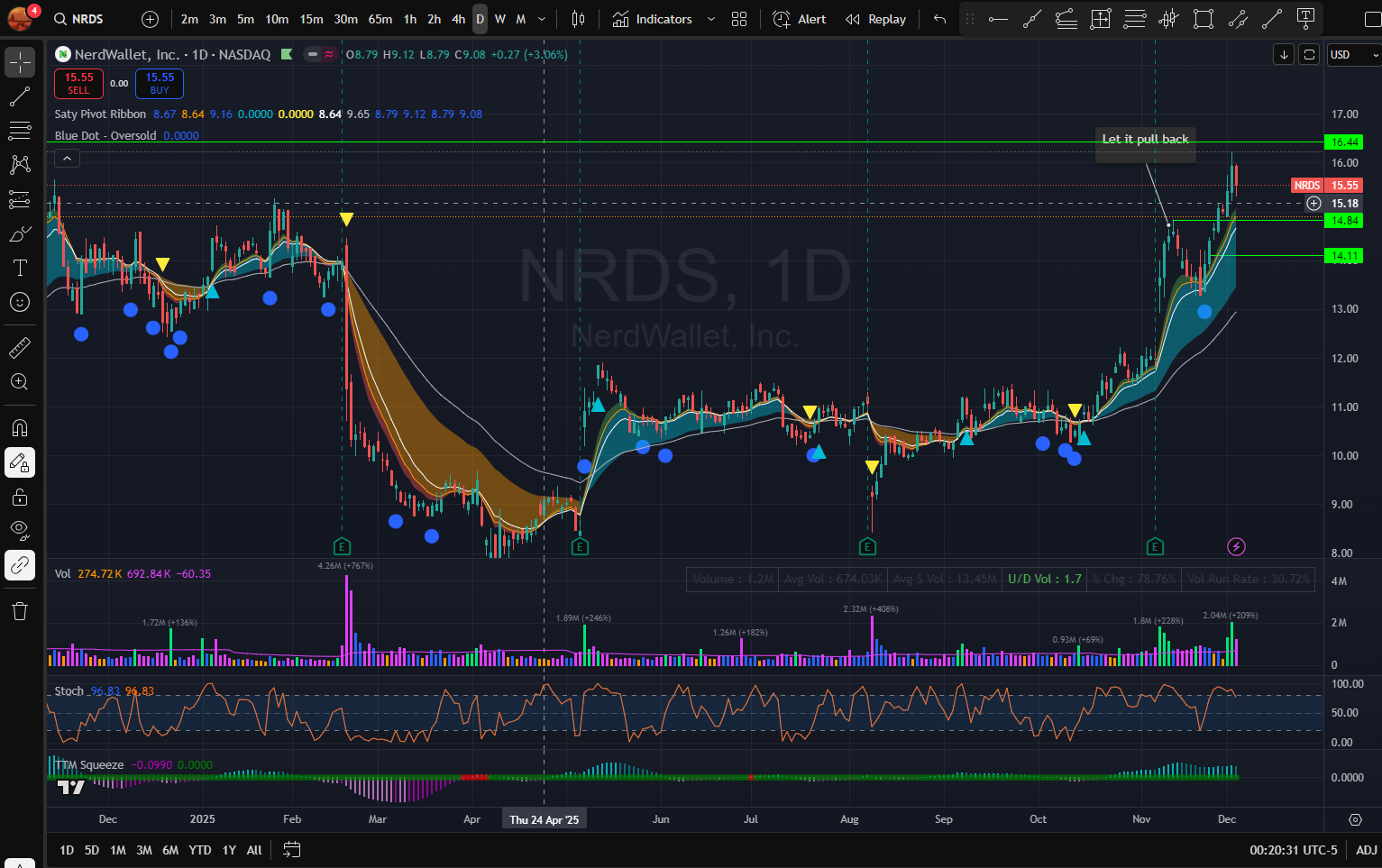Select the callout text tool in favorites
1382x868 pixels.
tap(1305, 19)
